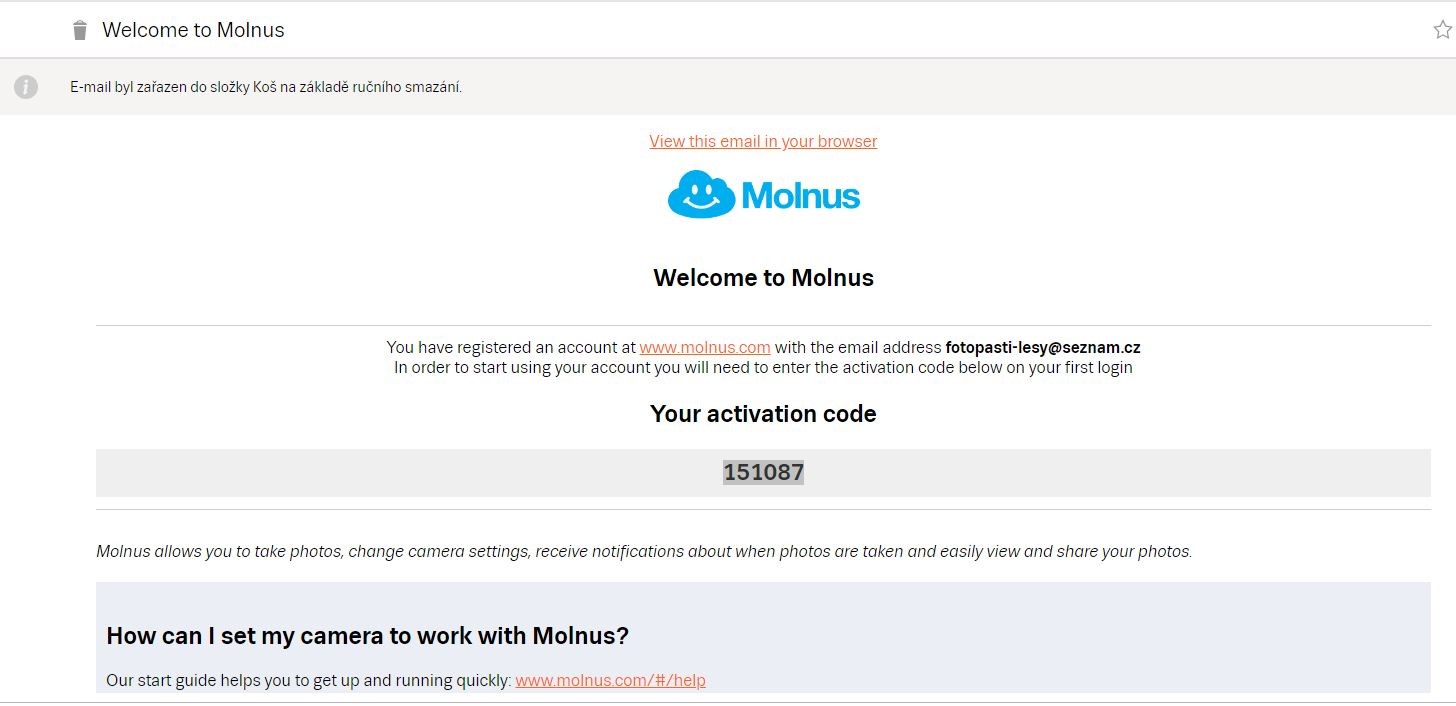Viewport: 1456px width, 706px height.
Task: Click the Koš folder notice banner text
Action: [x=266, y=87]
